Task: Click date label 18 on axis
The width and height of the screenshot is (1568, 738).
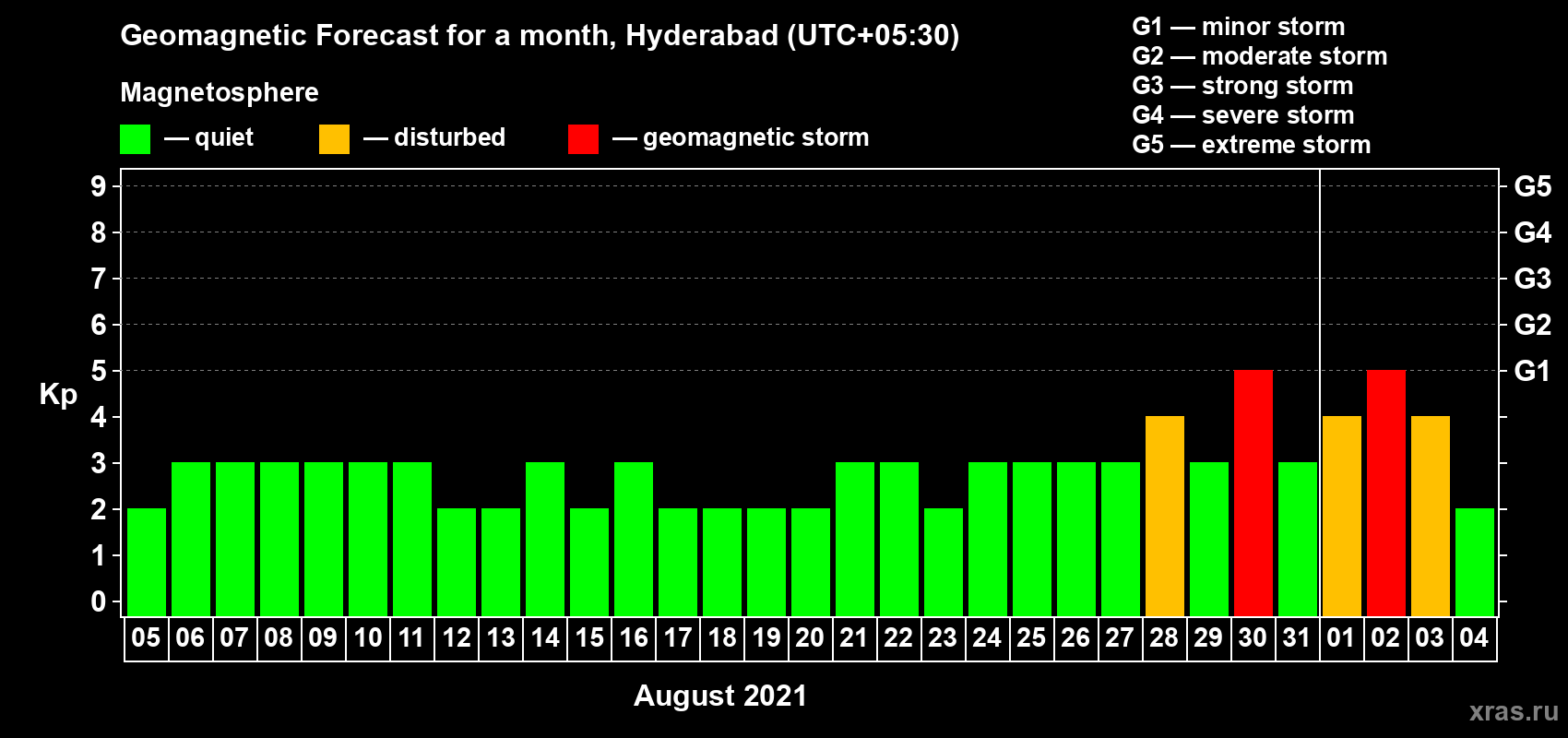Action: (721, 637)
